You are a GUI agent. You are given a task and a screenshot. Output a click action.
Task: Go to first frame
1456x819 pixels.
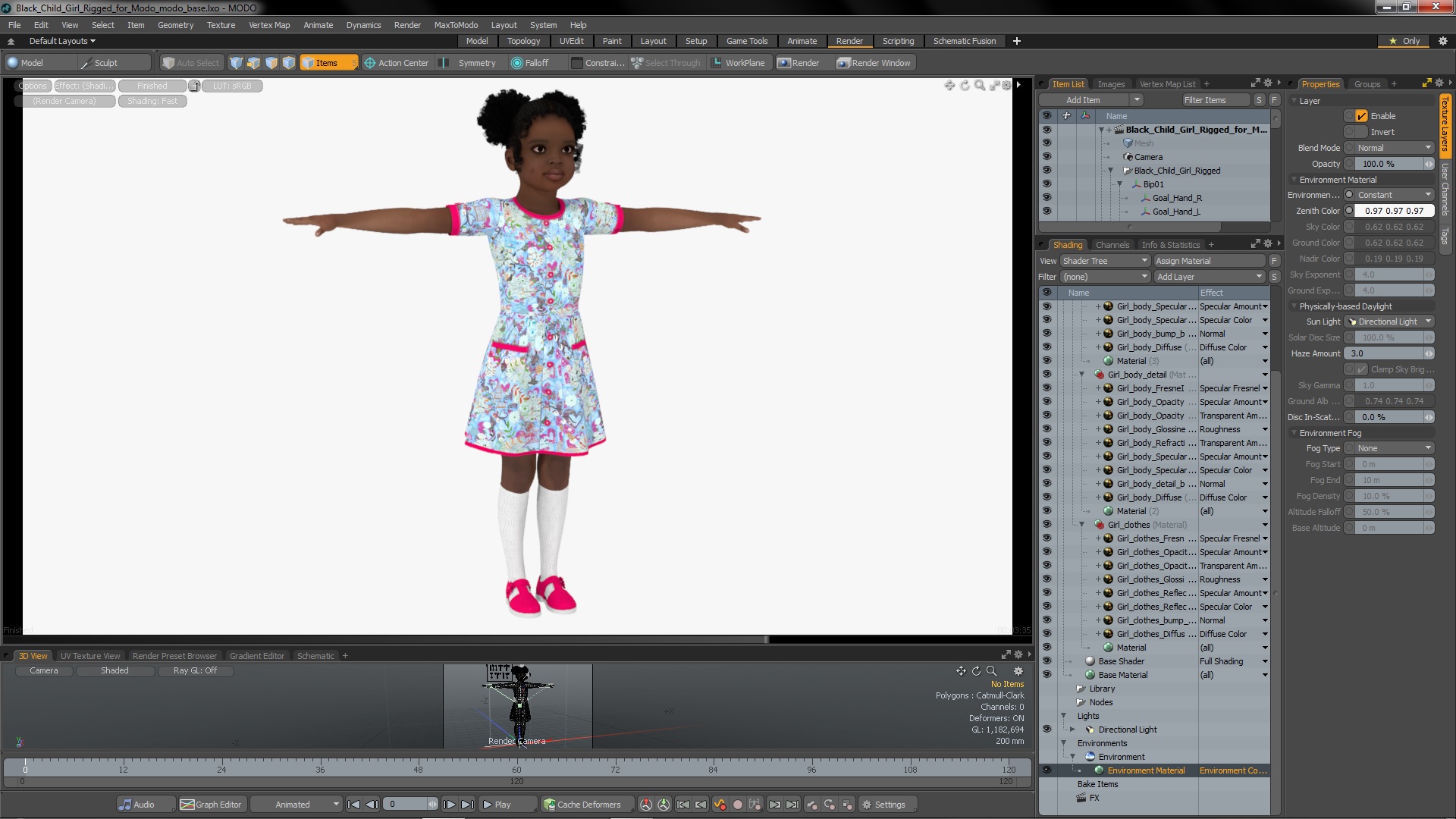click(353, 805)
